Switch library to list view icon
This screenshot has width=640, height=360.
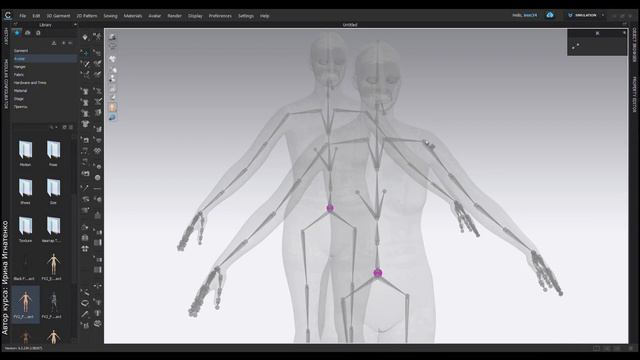(71, 127)
